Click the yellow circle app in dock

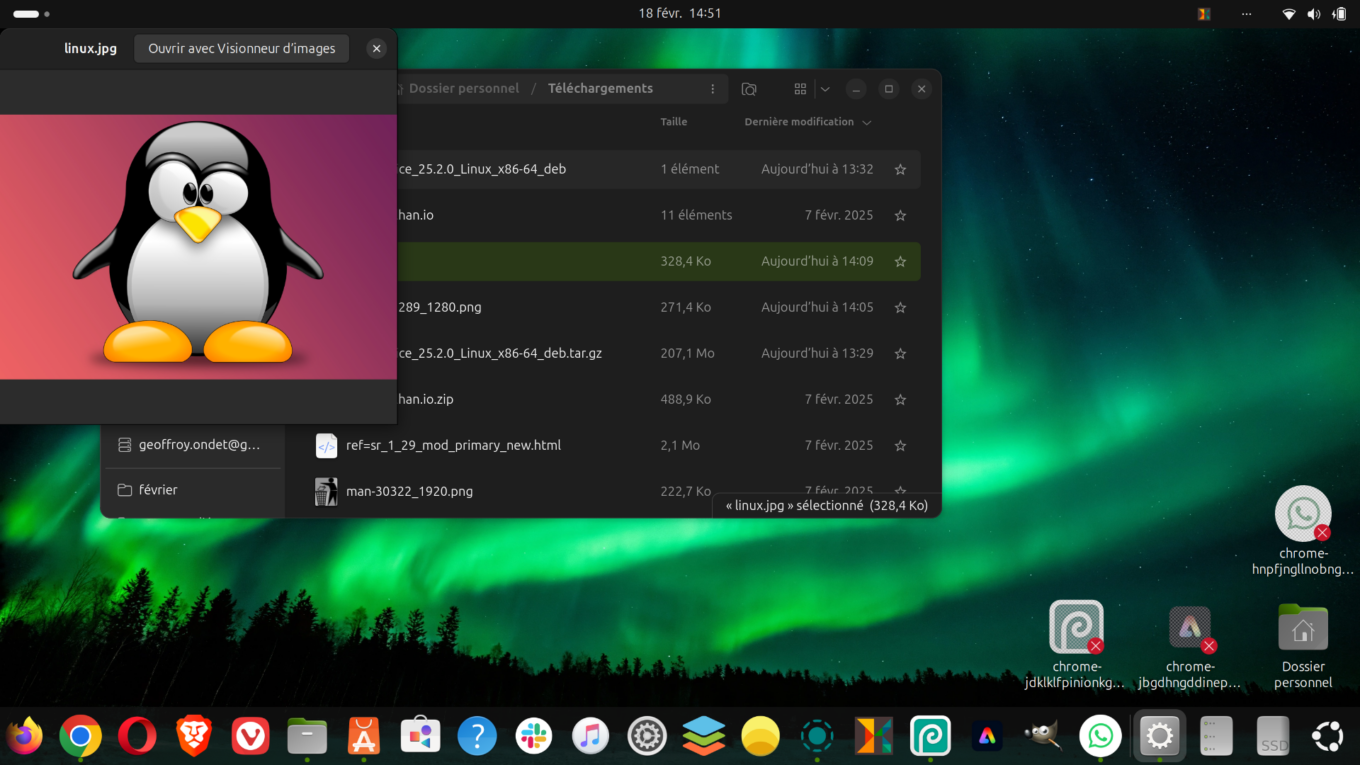760,737
